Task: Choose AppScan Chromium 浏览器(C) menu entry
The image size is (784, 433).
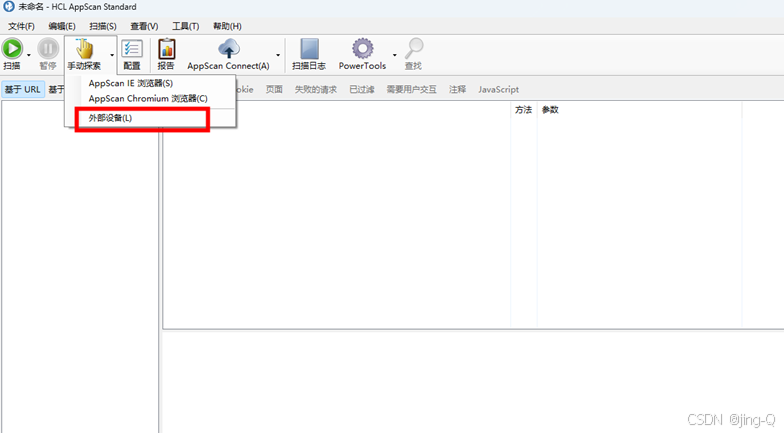Action: (148, 98)
